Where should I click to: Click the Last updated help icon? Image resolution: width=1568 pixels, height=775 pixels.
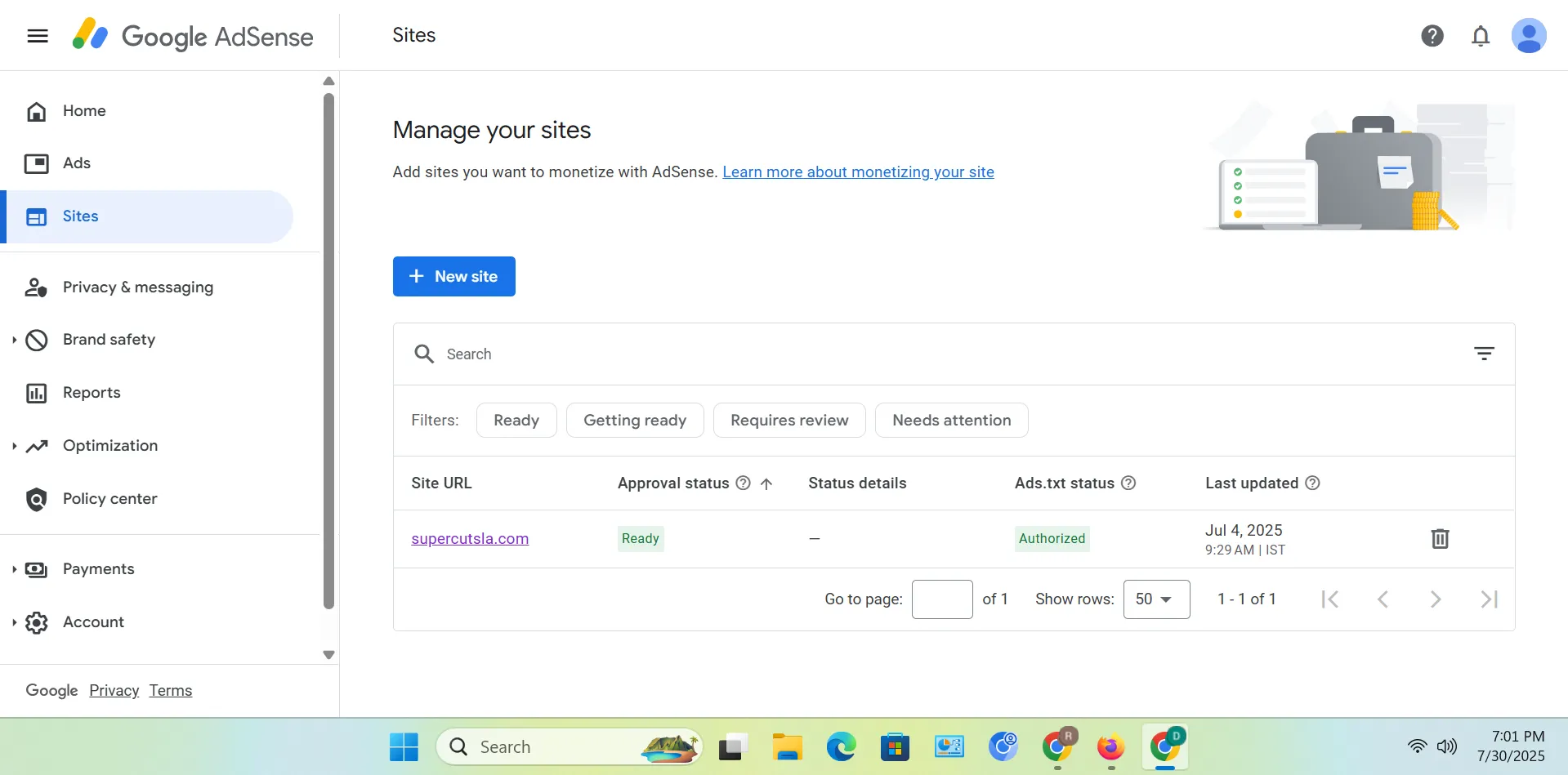pos(1312,483)
